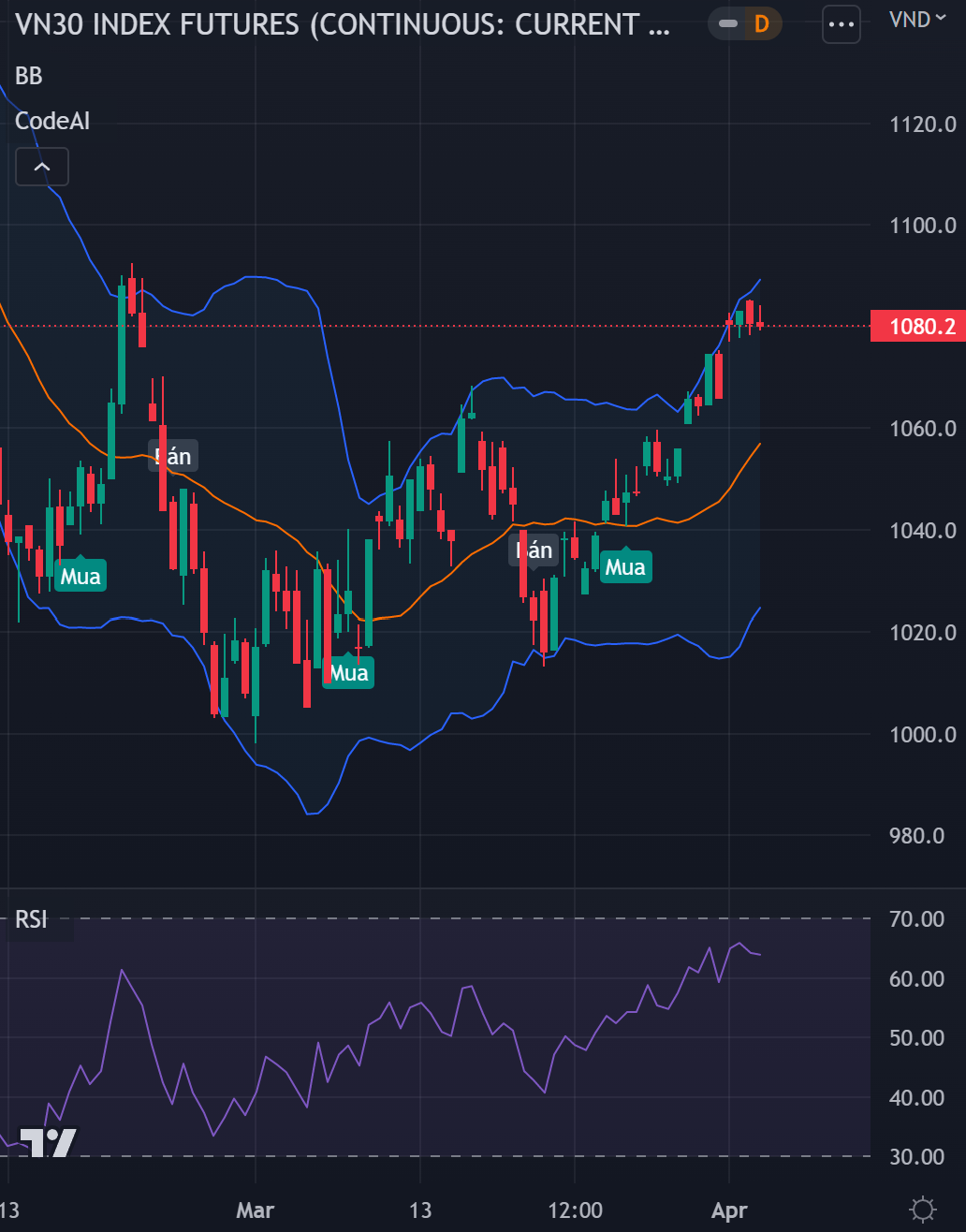Open the three-dots more options menu
The height and width of the screenshot is (1232, 966).
(x=841, y=24)
